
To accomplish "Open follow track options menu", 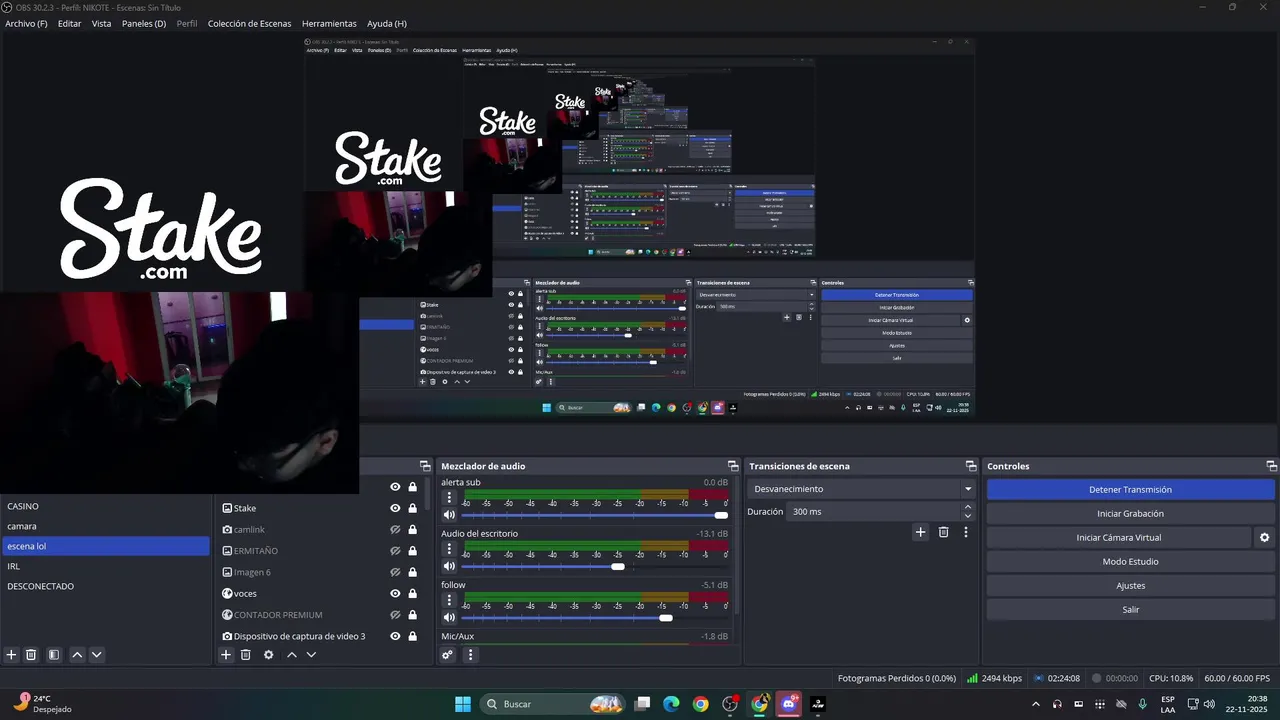I will [449, 600].
